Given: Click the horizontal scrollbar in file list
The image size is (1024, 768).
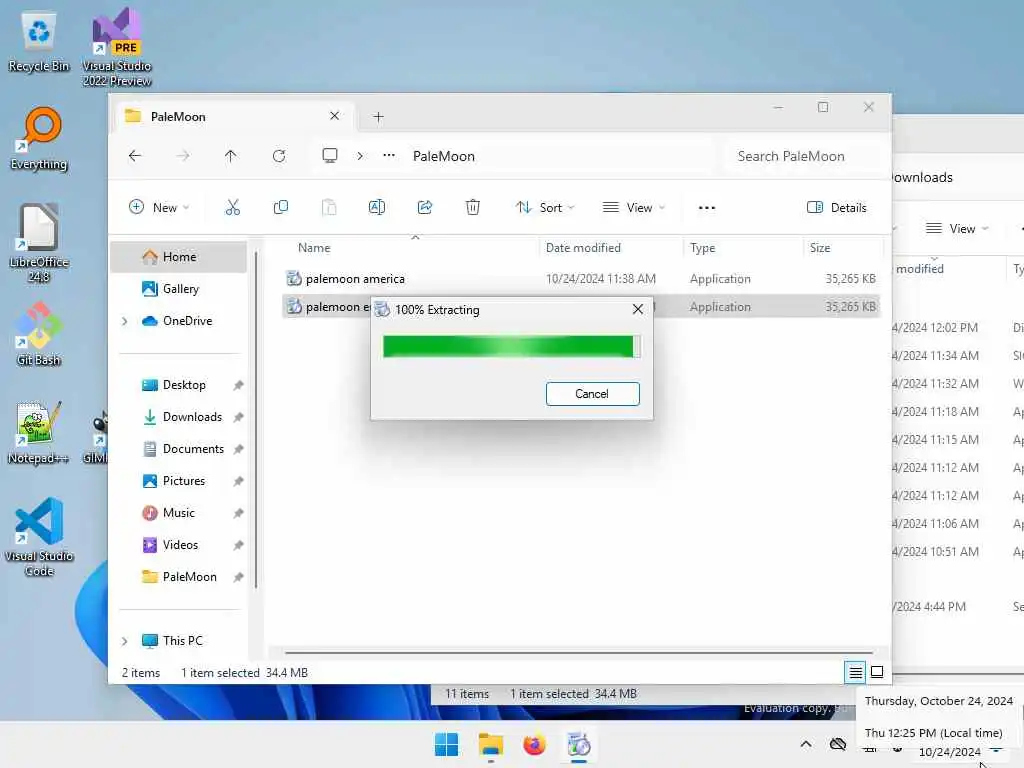Looking at the screenshot, I should pos(579,652).
